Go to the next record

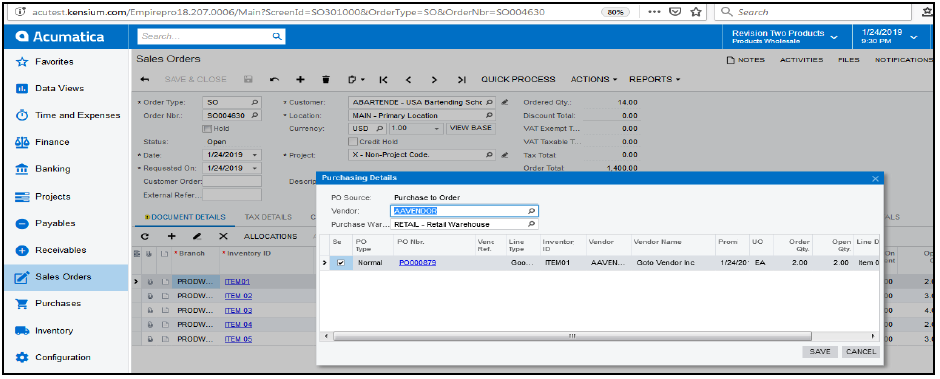[434, 79]
